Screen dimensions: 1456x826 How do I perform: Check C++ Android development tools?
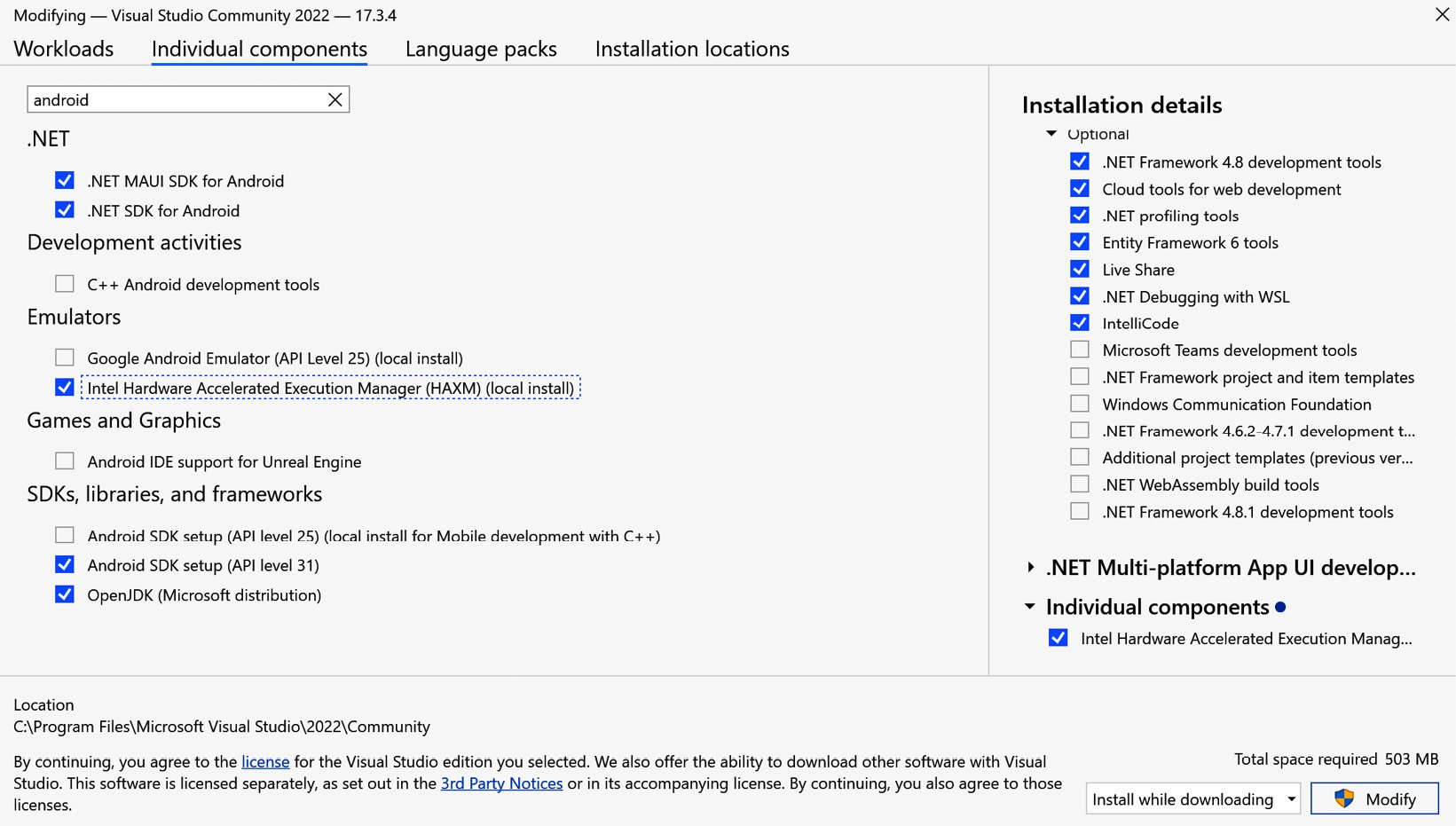click(65, 284)
